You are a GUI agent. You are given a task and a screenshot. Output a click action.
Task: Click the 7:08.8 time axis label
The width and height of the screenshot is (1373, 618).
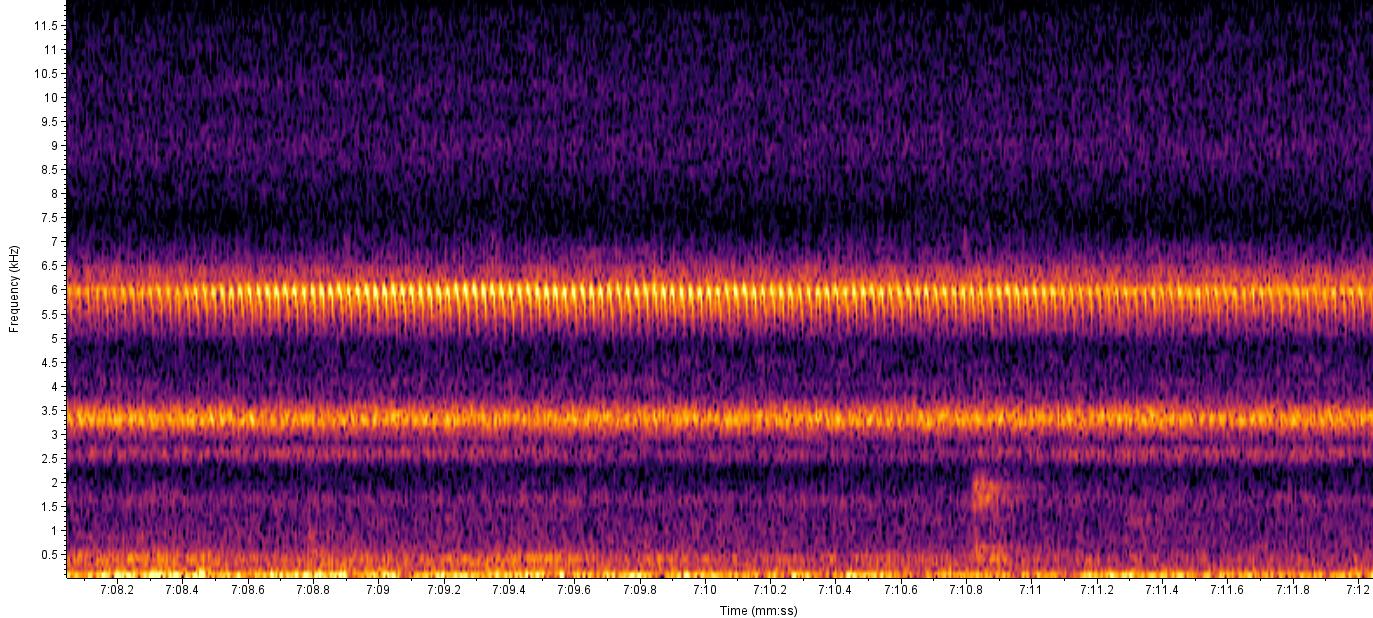click(x=313, y=590)
